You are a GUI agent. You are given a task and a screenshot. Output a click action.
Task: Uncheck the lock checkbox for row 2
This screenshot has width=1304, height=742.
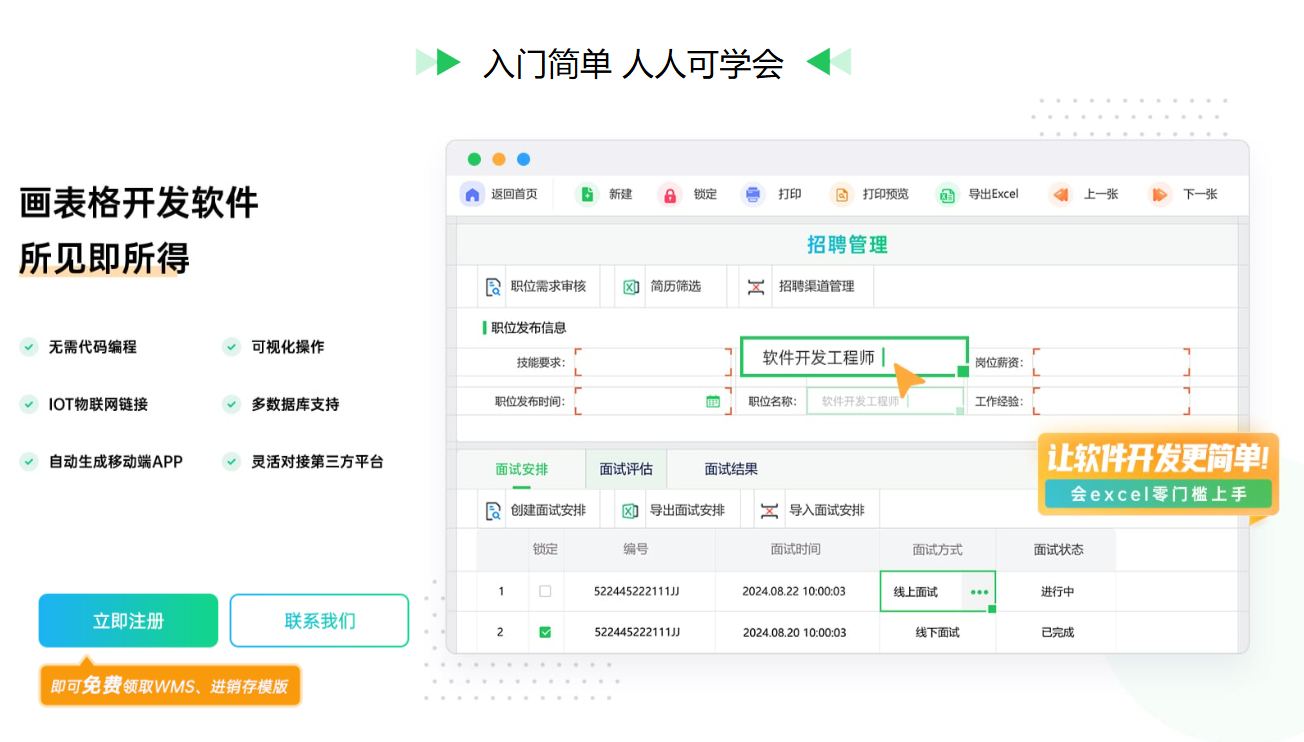(x=546, y=631)
